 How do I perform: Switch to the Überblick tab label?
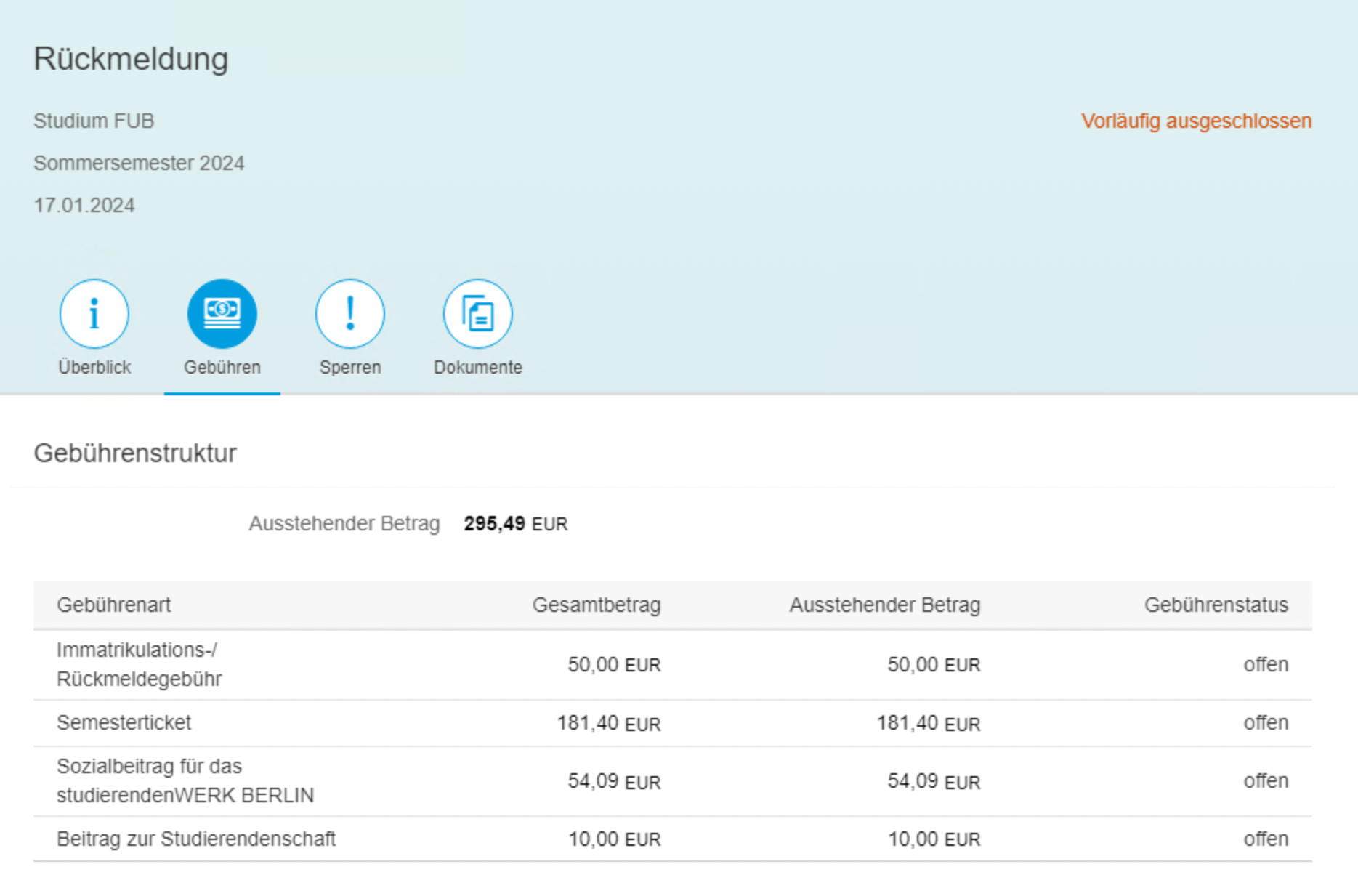(94, 367)
